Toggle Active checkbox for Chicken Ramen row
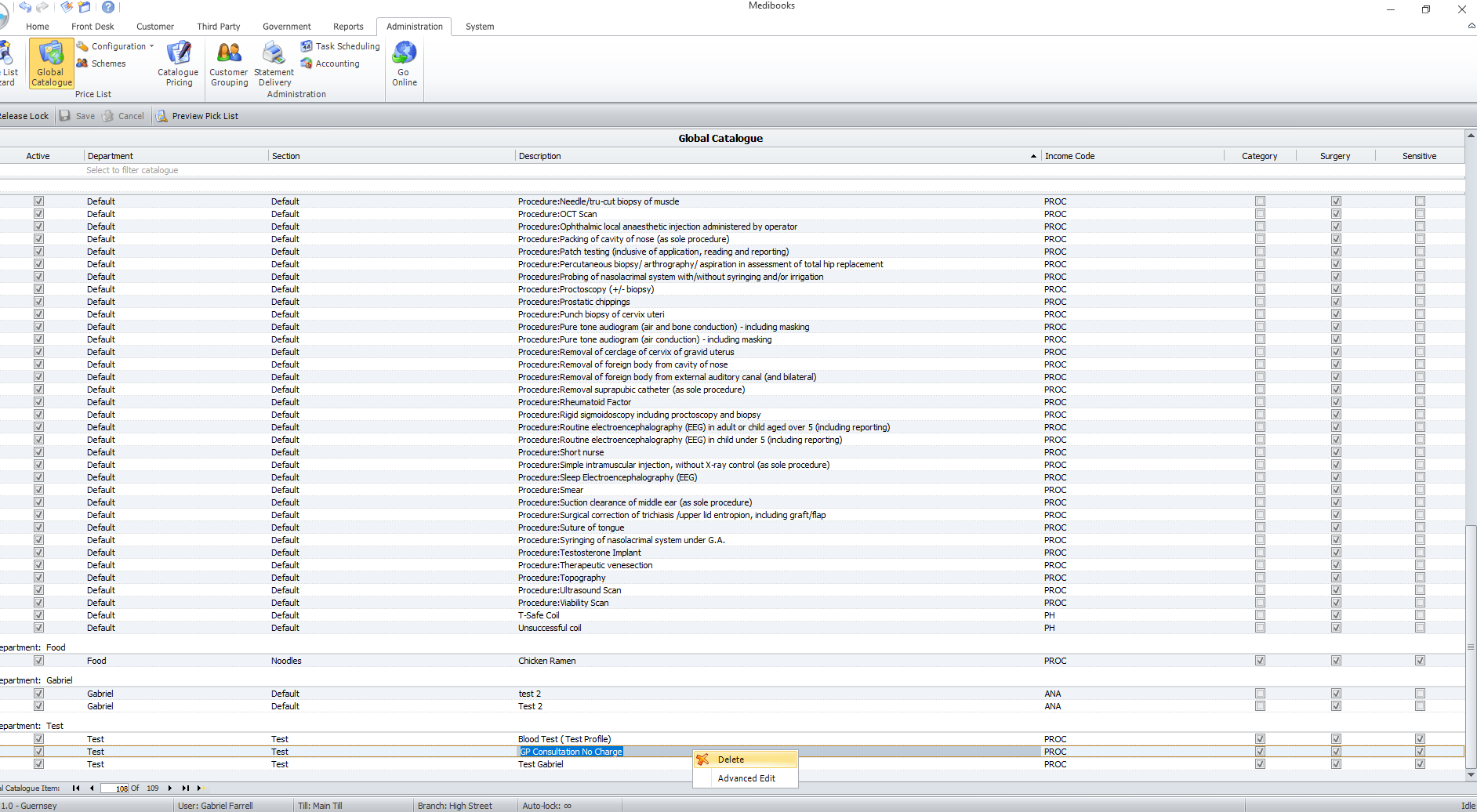 38,661
